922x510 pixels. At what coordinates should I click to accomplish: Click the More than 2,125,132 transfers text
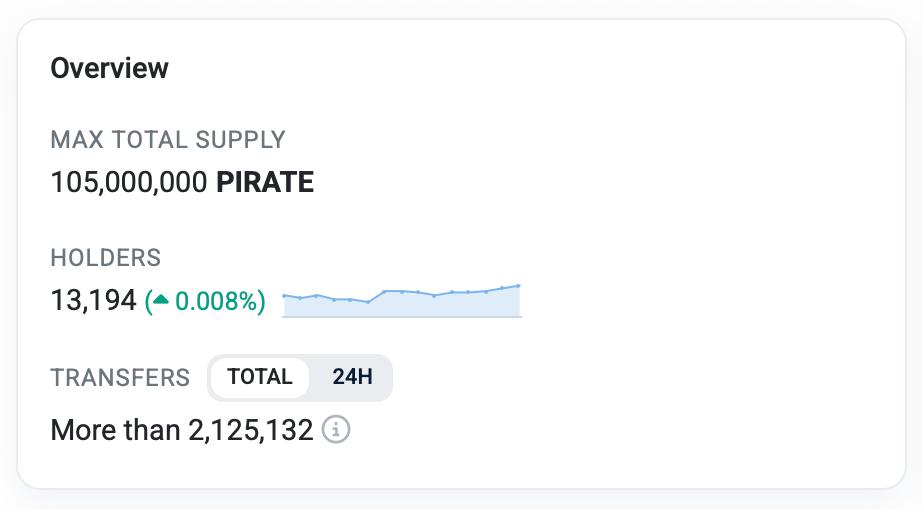pos(182,431)
